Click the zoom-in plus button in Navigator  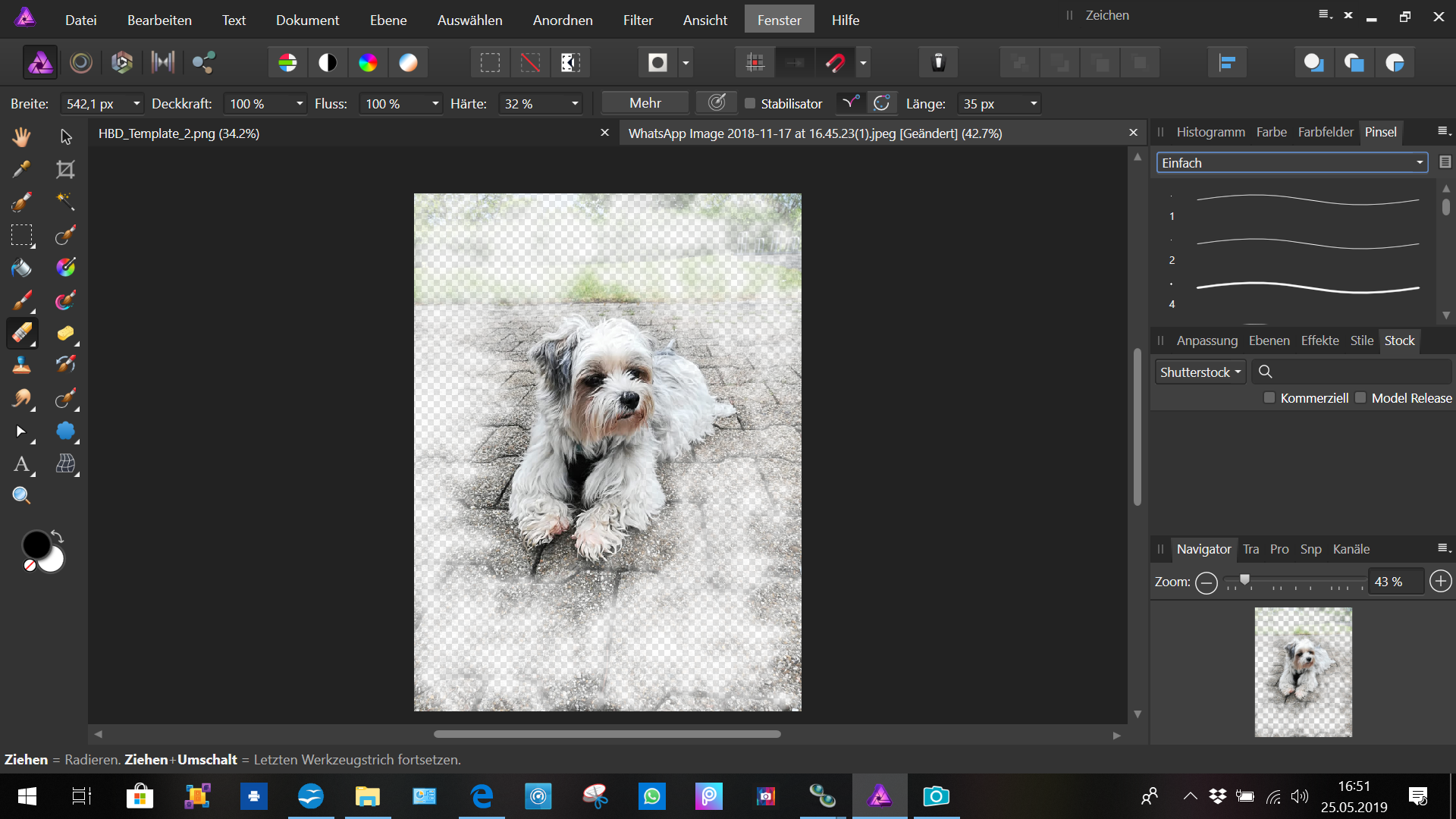click(1440, 582)
